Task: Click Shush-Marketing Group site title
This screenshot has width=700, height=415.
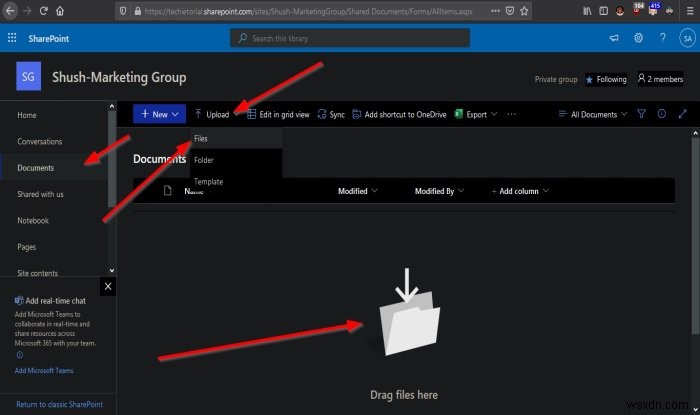Action: [119, 77]
